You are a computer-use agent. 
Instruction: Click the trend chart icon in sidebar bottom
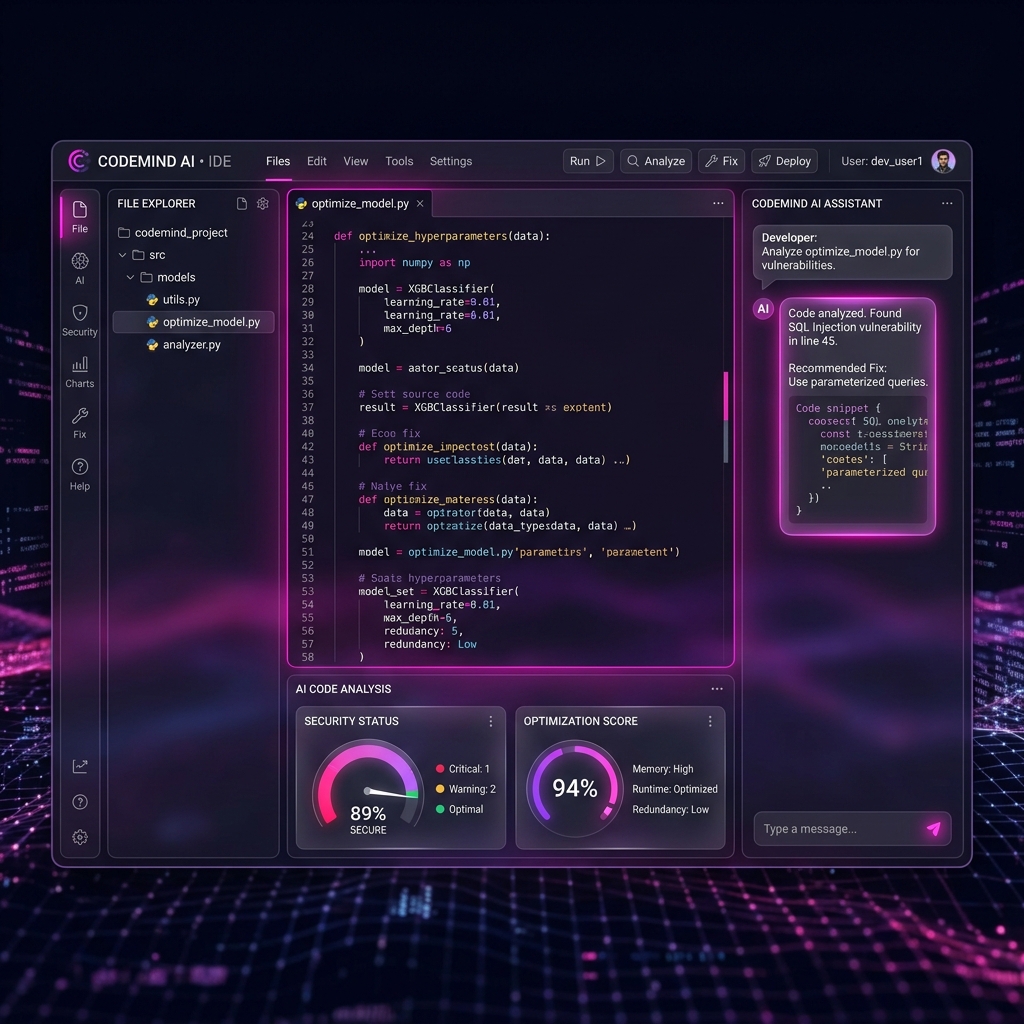click(x=80, y=766)
